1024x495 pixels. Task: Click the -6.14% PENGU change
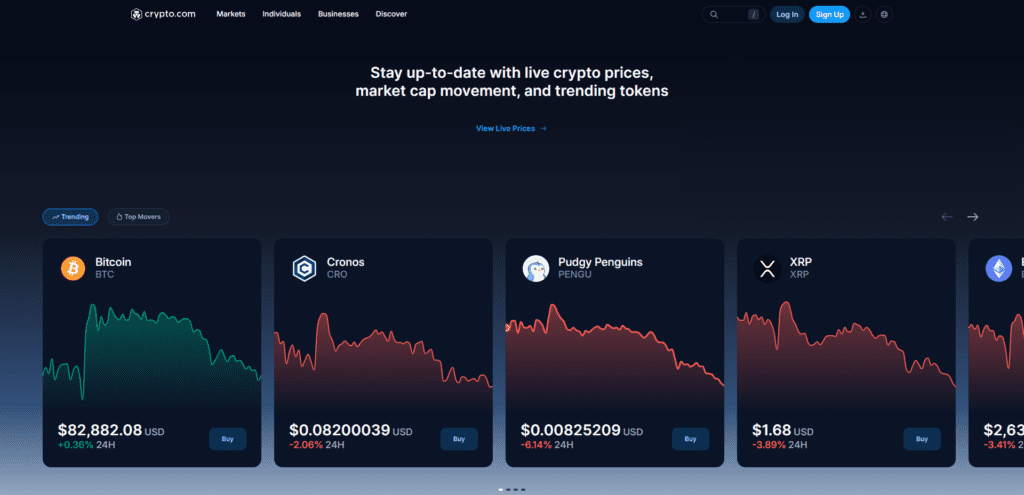537,445
